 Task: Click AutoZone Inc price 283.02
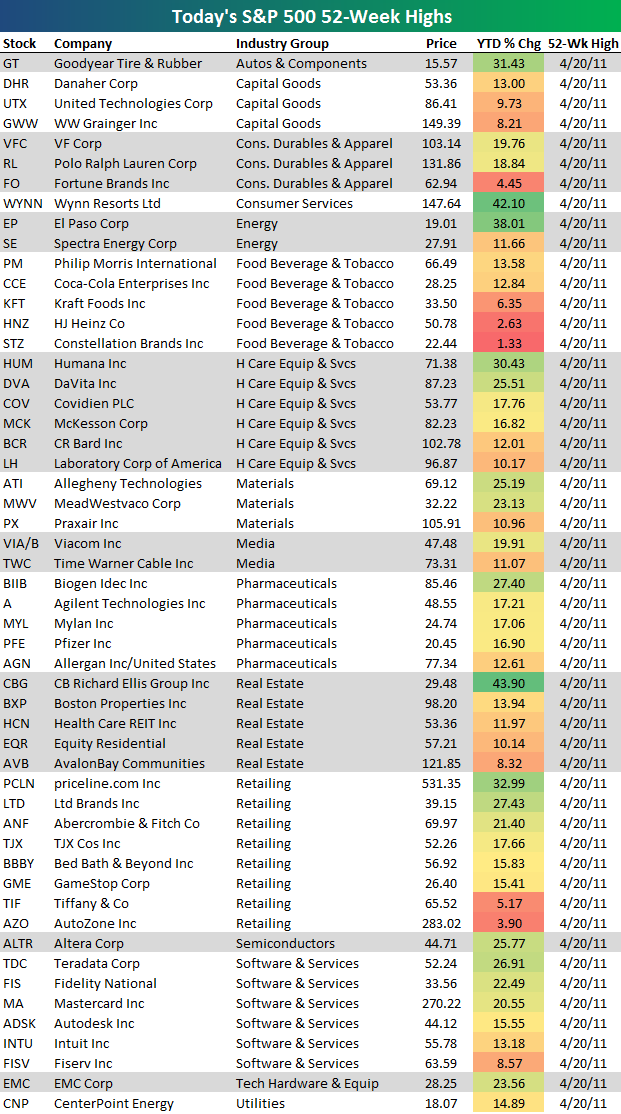pyautogui.click(x=442, y=923)
